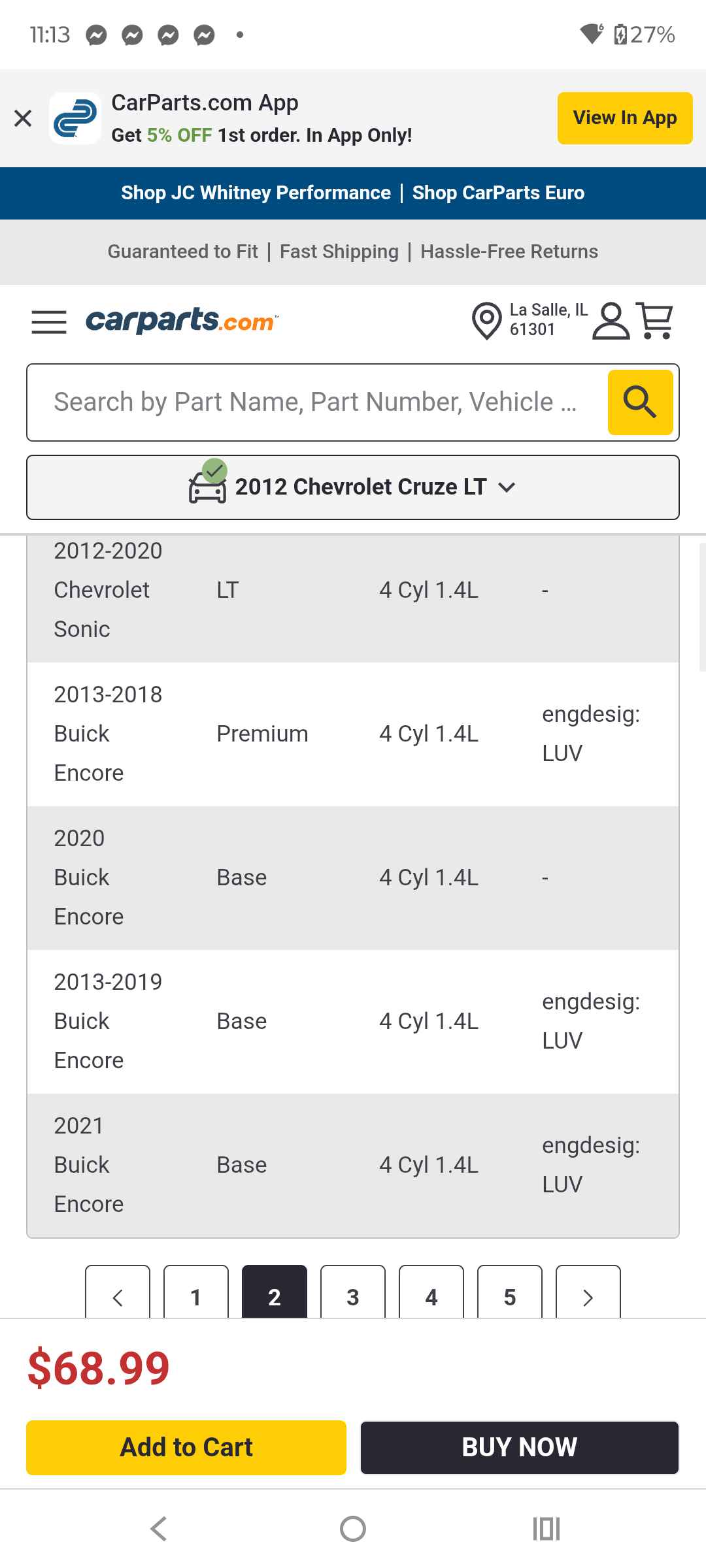Open the user account icon
Image resolution: width=706 pixels, height=1568 pixels.
pos(611,321)
